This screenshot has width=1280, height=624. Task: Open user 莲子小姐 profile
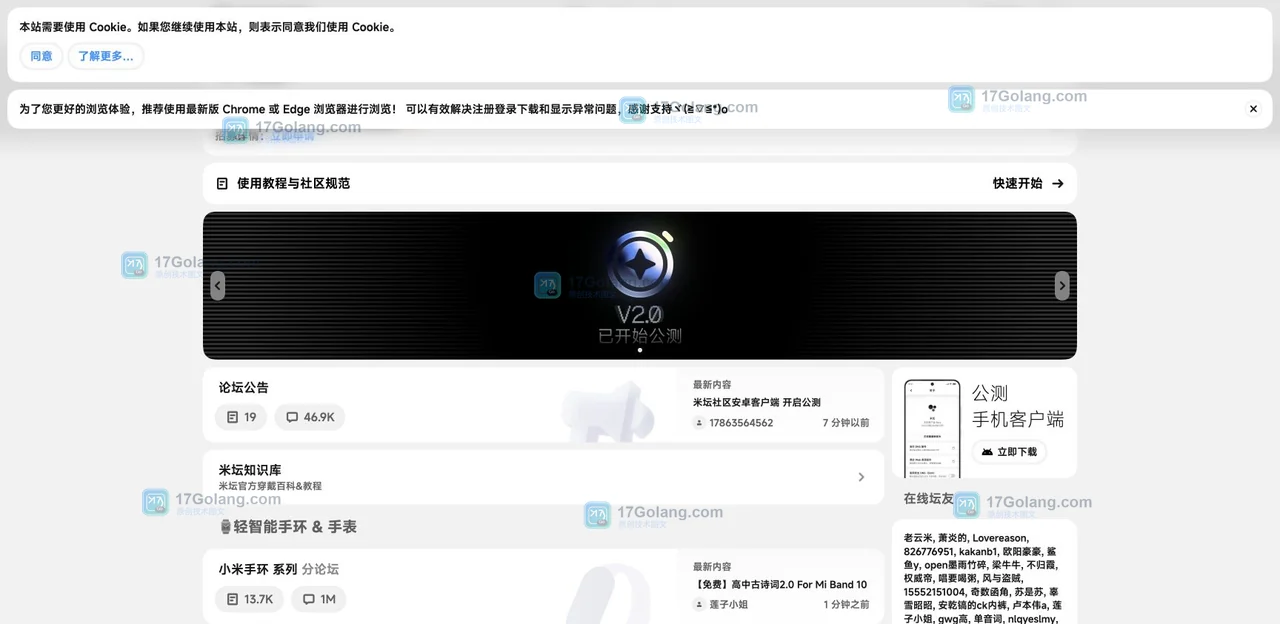point(729,605)
